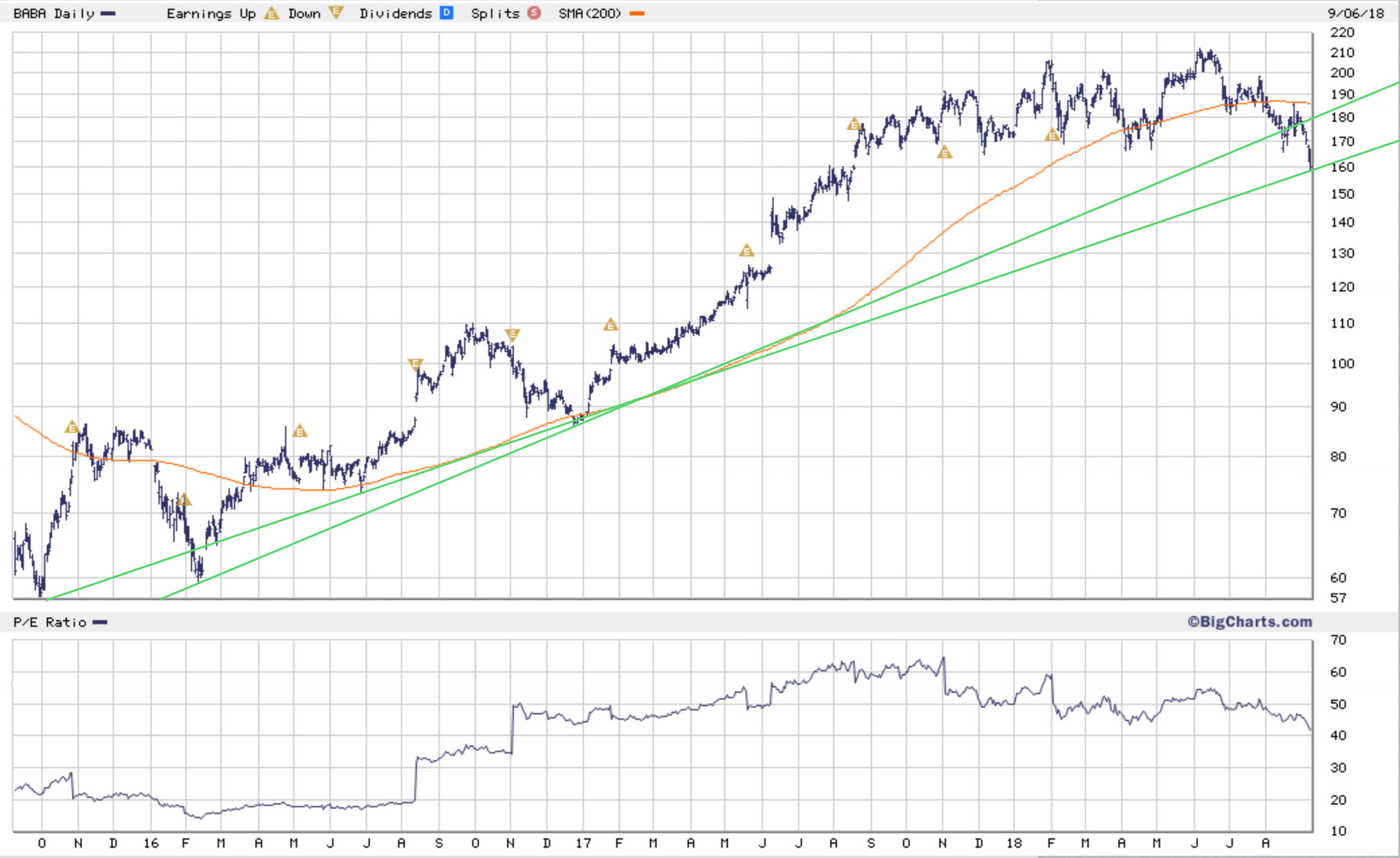Click the blue Dividends D legend icon
The width and height of the screenshot is (1400, 858).
(x=447, y=13)
